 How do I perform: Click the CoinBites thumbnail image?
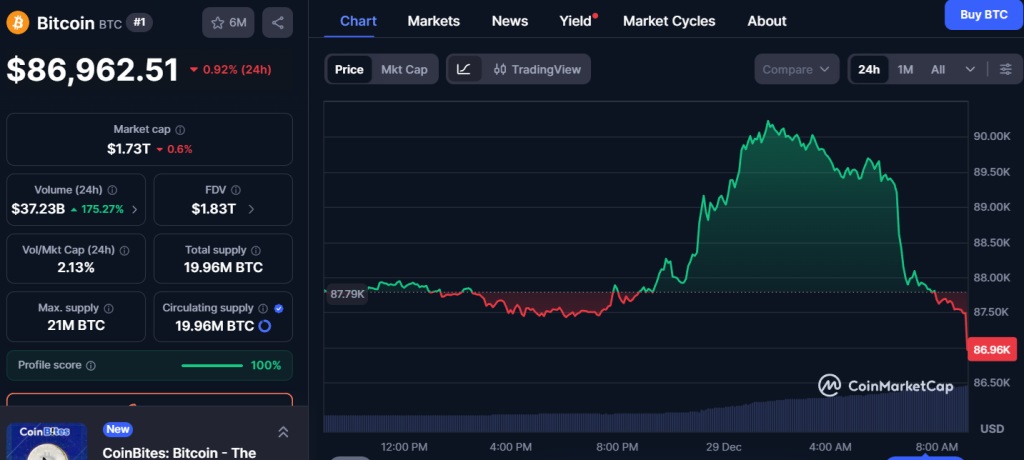pos(46,442)
